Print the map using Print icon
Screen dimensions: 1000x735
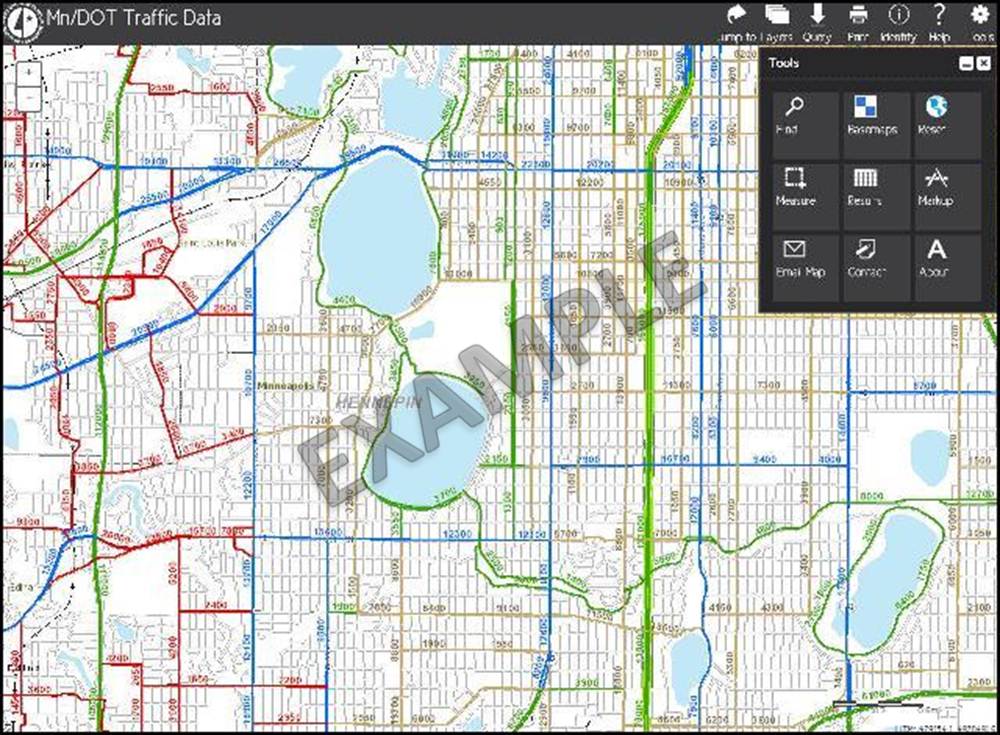click(857, 15)
